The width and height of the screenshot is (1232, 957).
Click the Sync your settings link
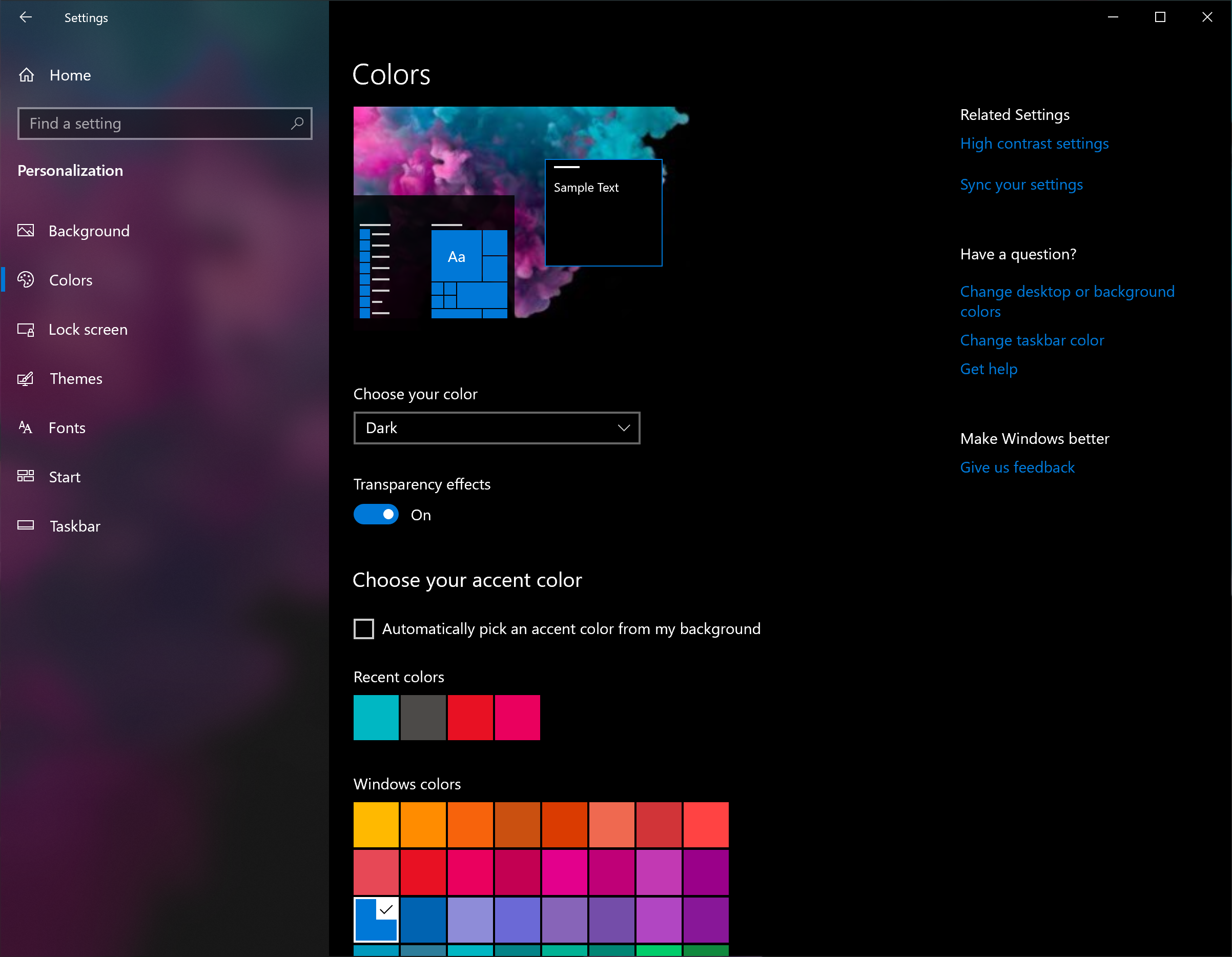(1021, 184)
